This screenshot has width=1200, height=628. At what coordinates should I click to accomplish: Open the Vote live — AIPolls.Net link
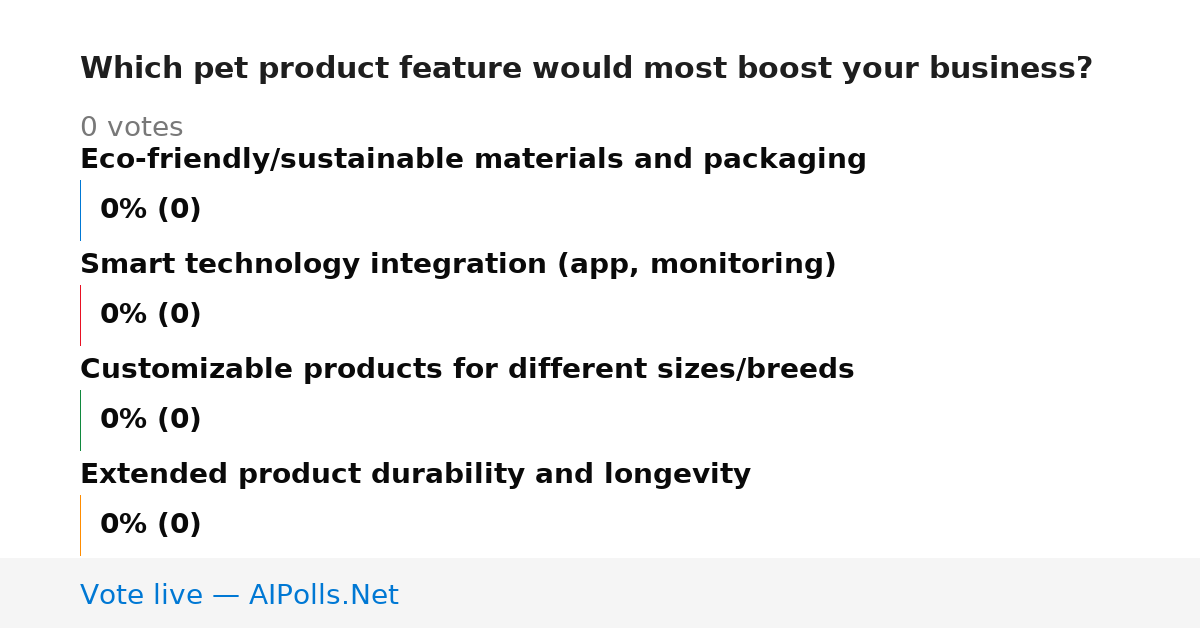click(239, 595)
